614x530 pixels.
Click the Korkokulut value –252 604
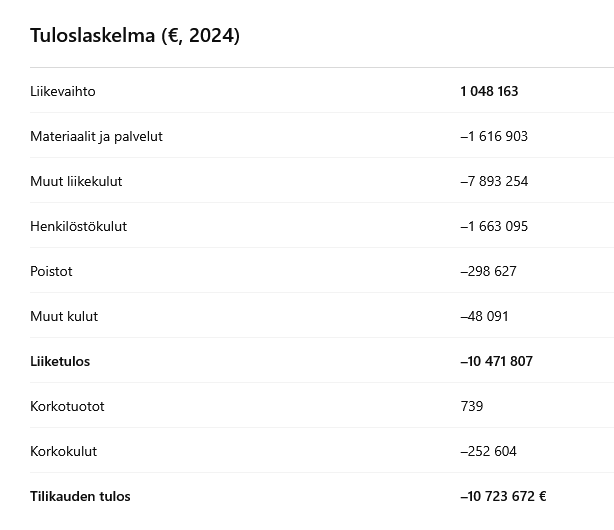click(489, 451)
